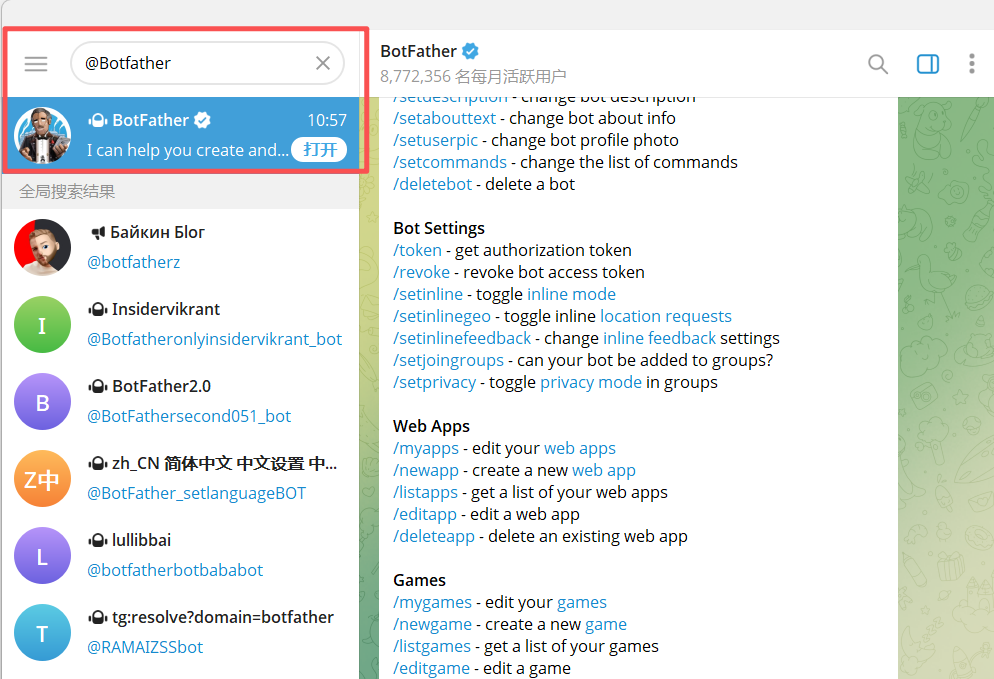Image resolution: width=994 pixels, height=679 pixels.
Task: Click the /deleteapp command
Action: coord(434,536)
